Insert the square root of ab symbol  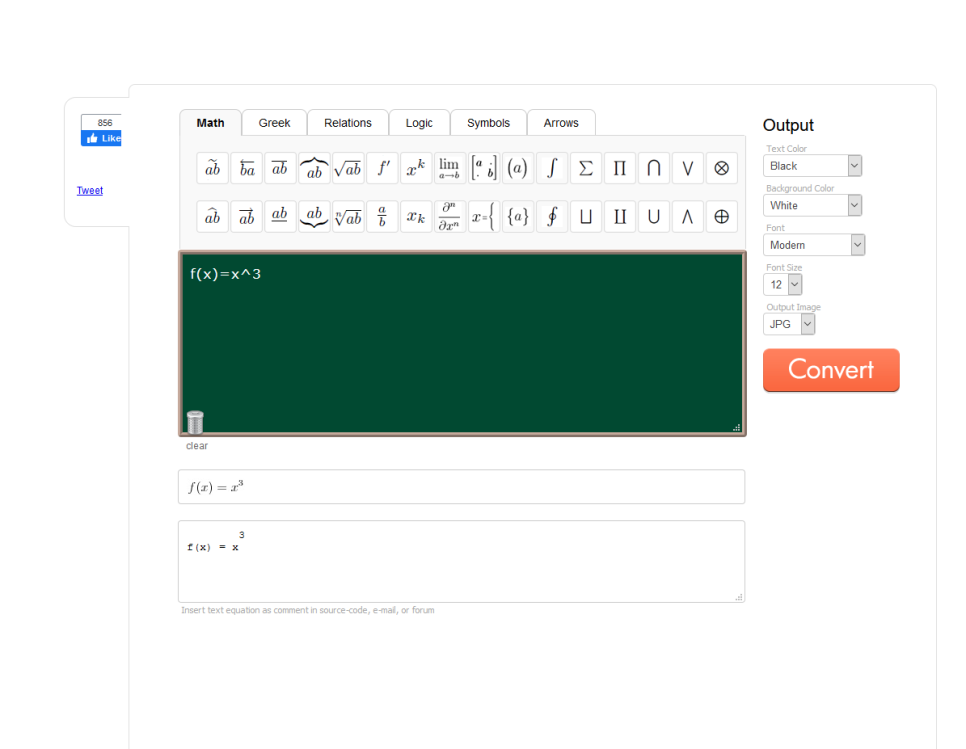click(348, 168)
